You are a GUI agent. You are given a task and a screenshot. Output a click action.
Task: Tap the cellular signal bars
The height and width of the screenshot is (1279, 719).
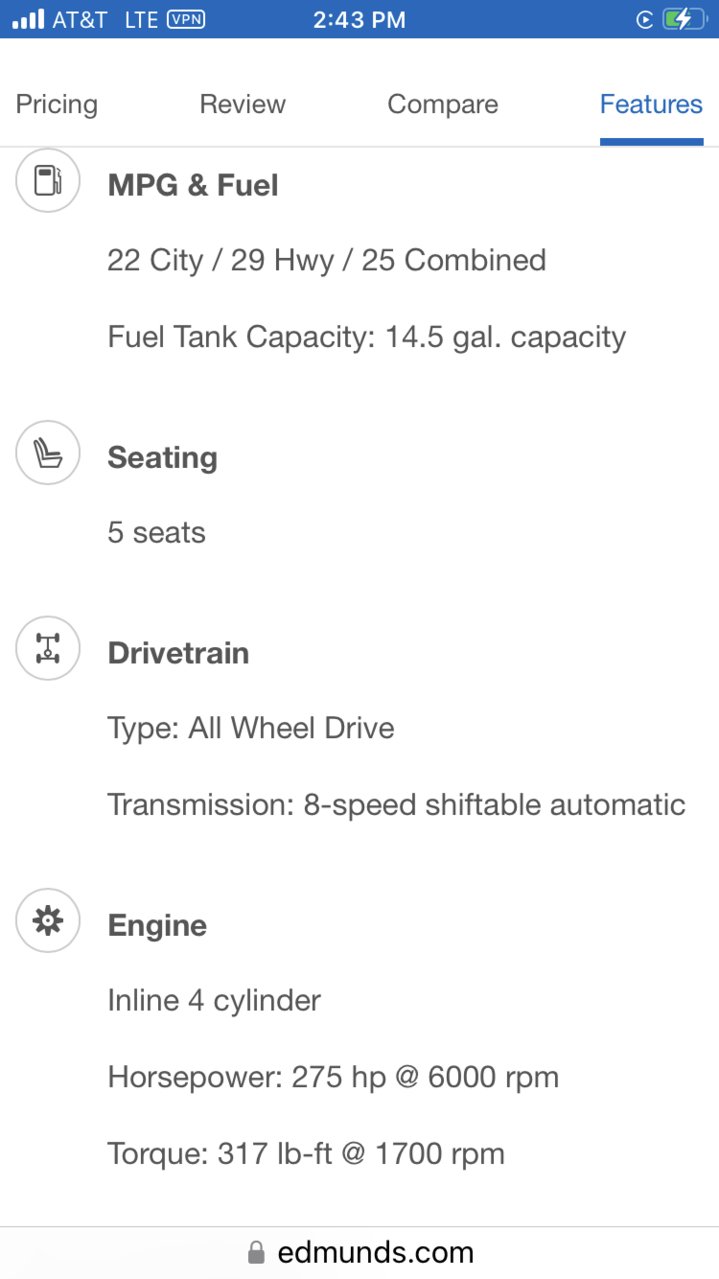(28, 19)
